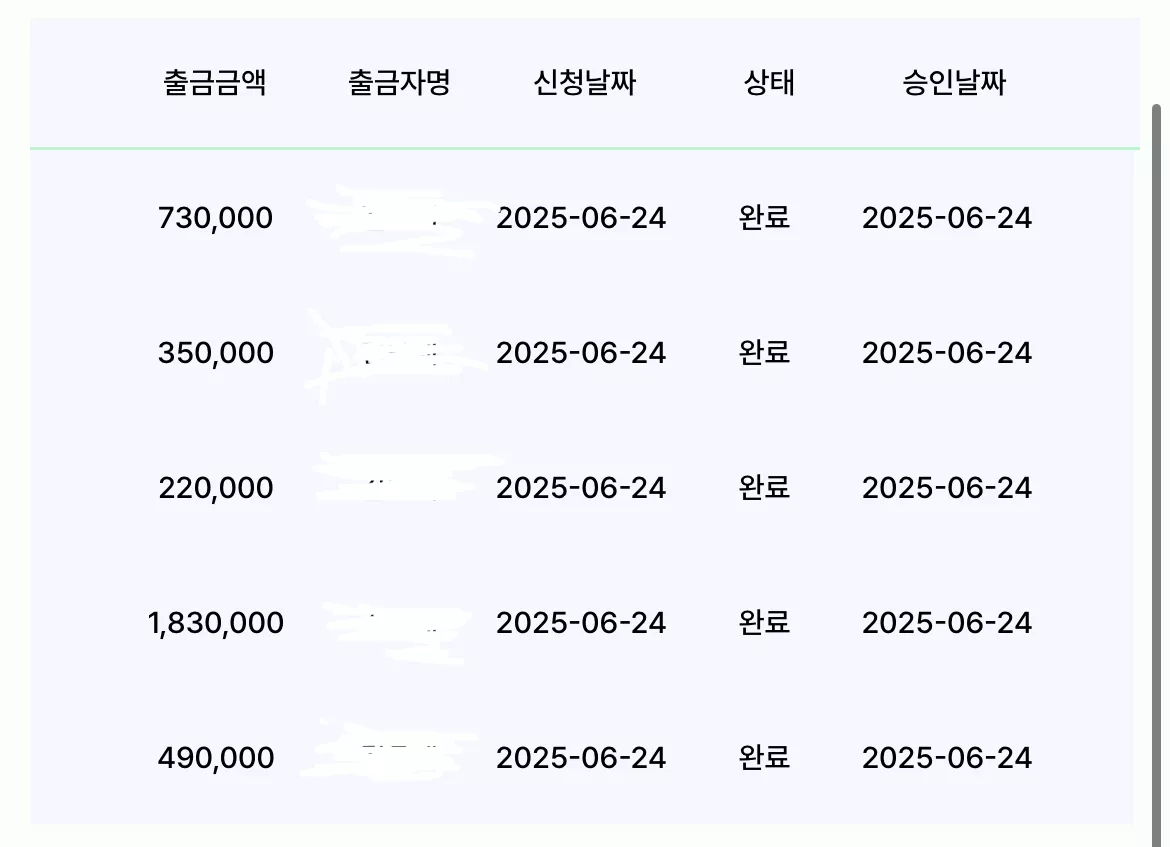
Task: Click the approval date in 490,000 row
Action: [947, 758]
